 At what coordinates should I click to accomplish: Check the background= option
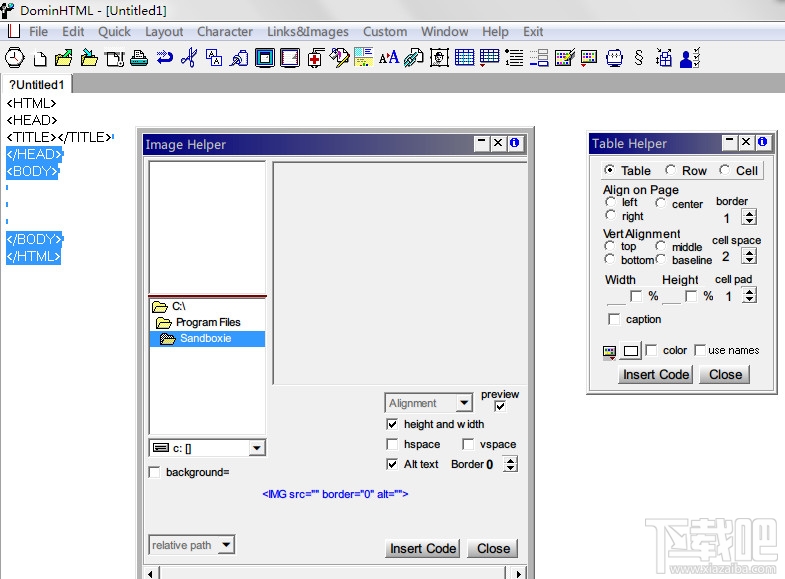pyautogui.click(x=154, y=472)
